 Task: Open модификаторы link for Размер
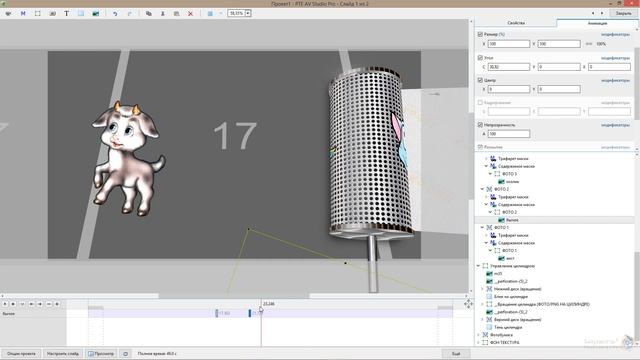pos(615,35)
